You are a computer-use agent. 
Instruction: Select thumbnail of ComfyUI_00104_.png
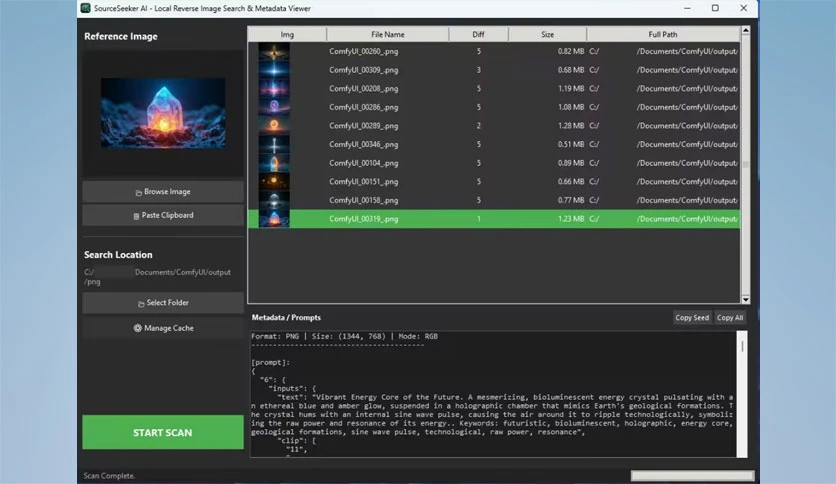point(274,164)
